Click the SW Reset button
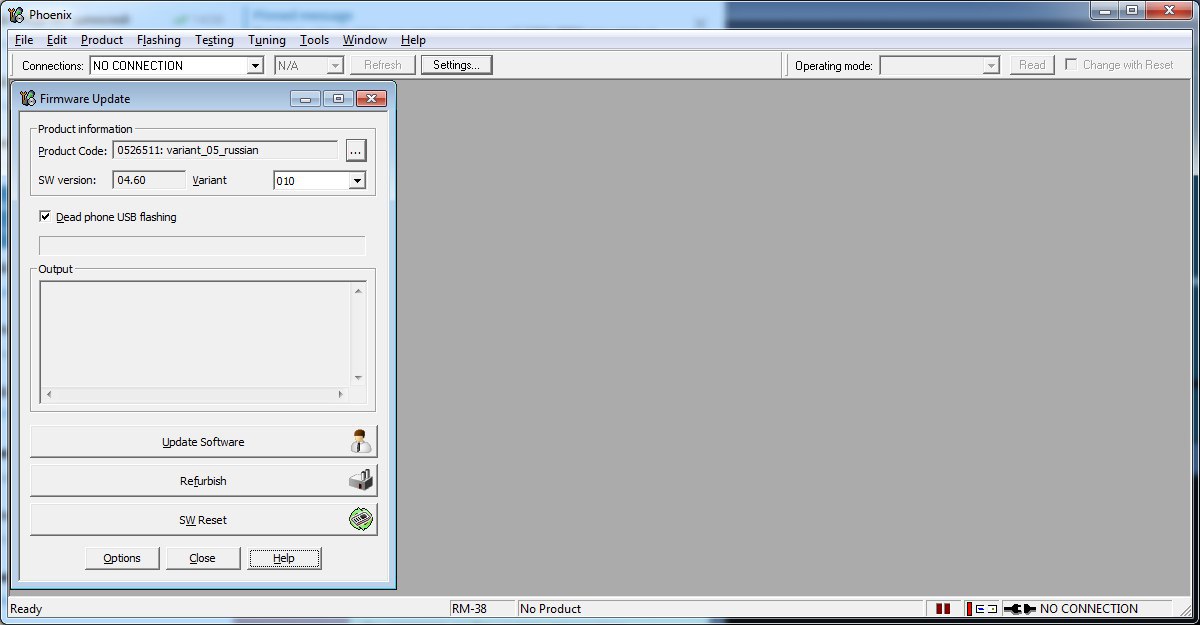Screen dimensions: 1200x625 203,520
